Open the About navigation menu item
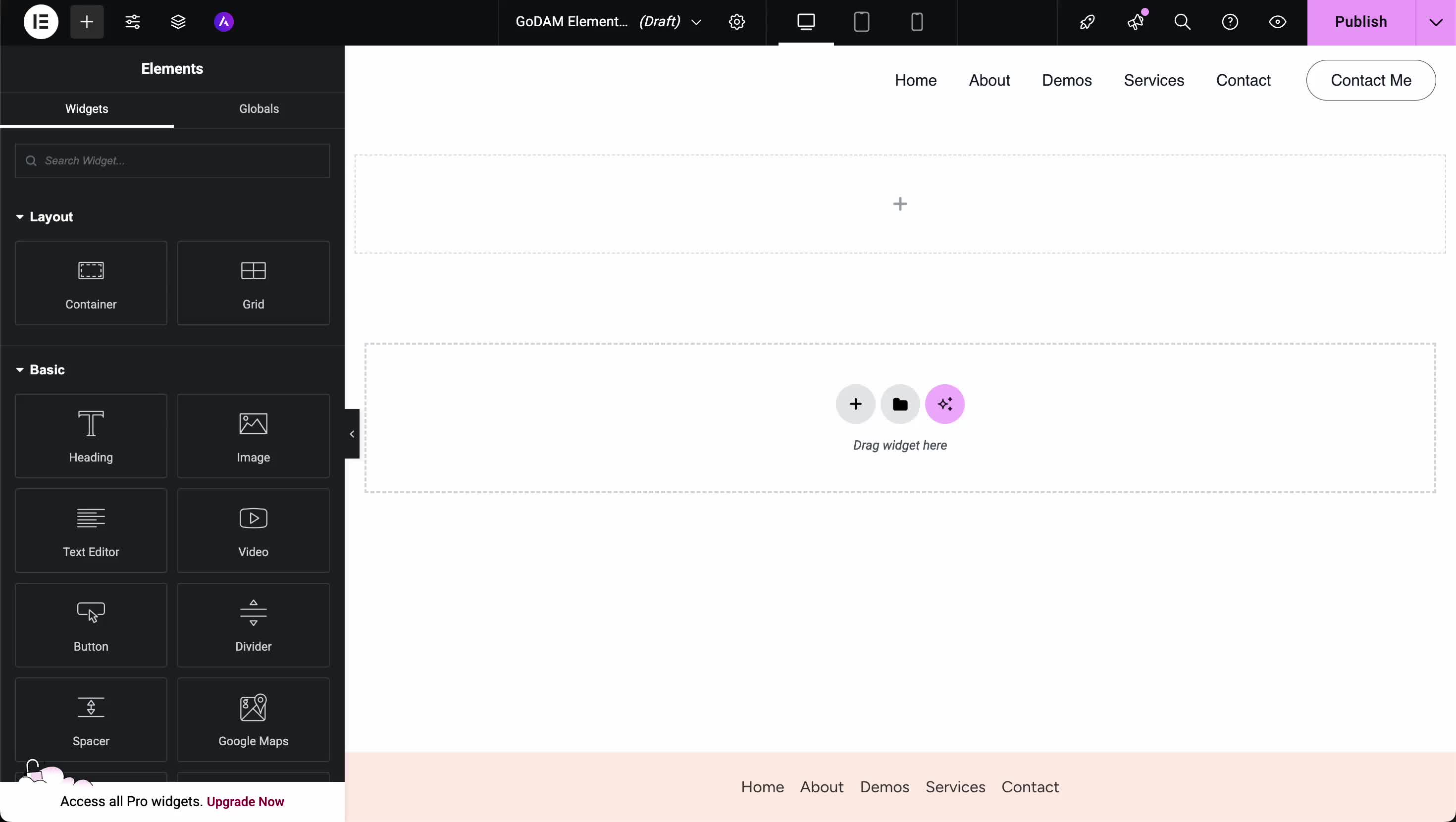The width and height of the screenshot is (1456, 822). 989,80
